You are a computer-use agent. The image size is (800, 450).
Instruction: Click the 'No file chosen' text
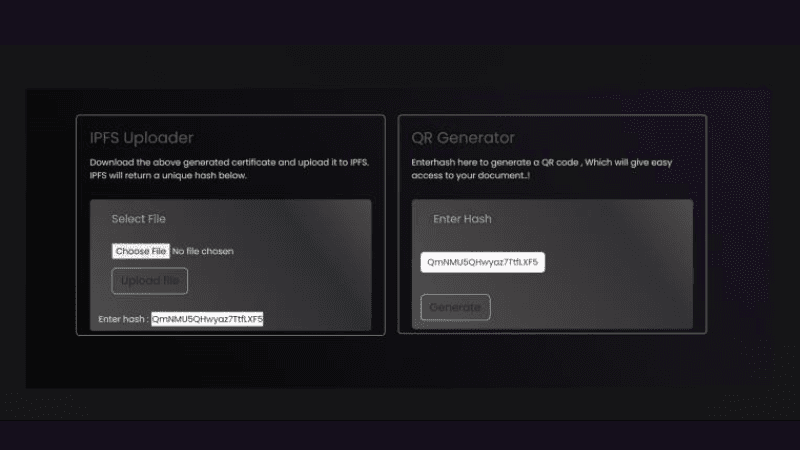click(203, 251)
